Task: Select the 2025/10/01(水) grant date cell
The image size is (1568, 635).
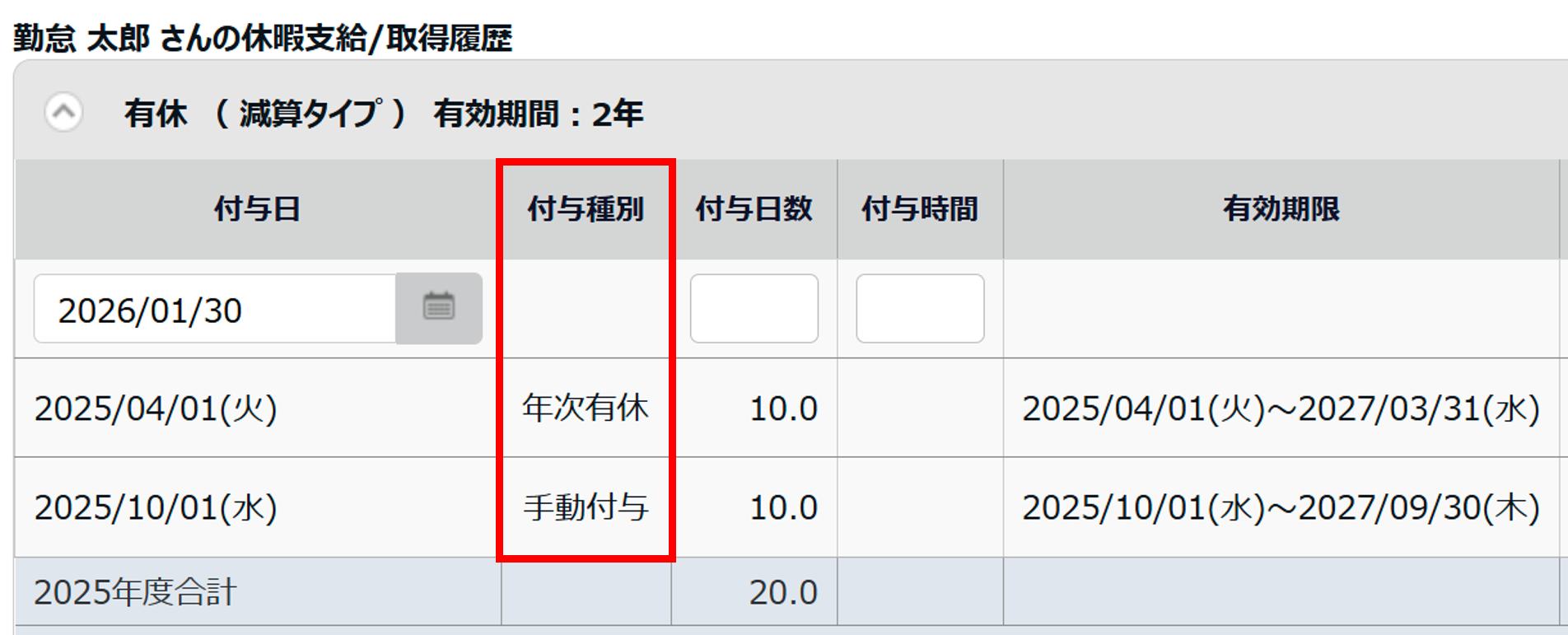Action: [156, 507]
